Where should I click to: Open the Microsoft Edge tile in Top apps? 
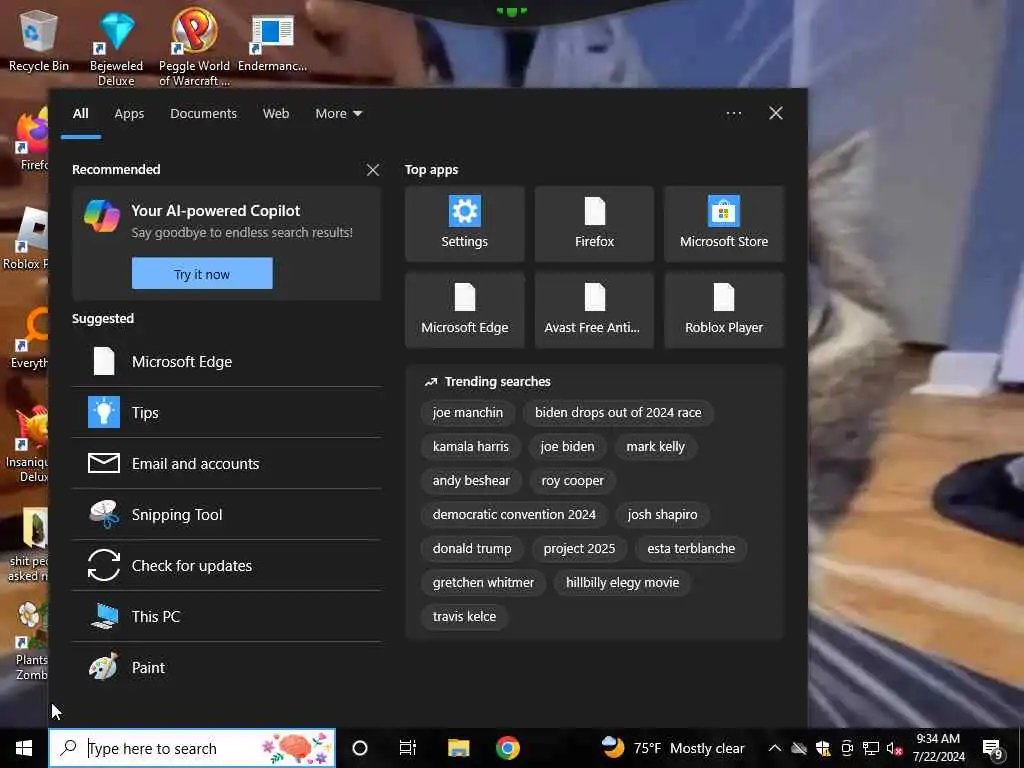click(x=464, y=310)
